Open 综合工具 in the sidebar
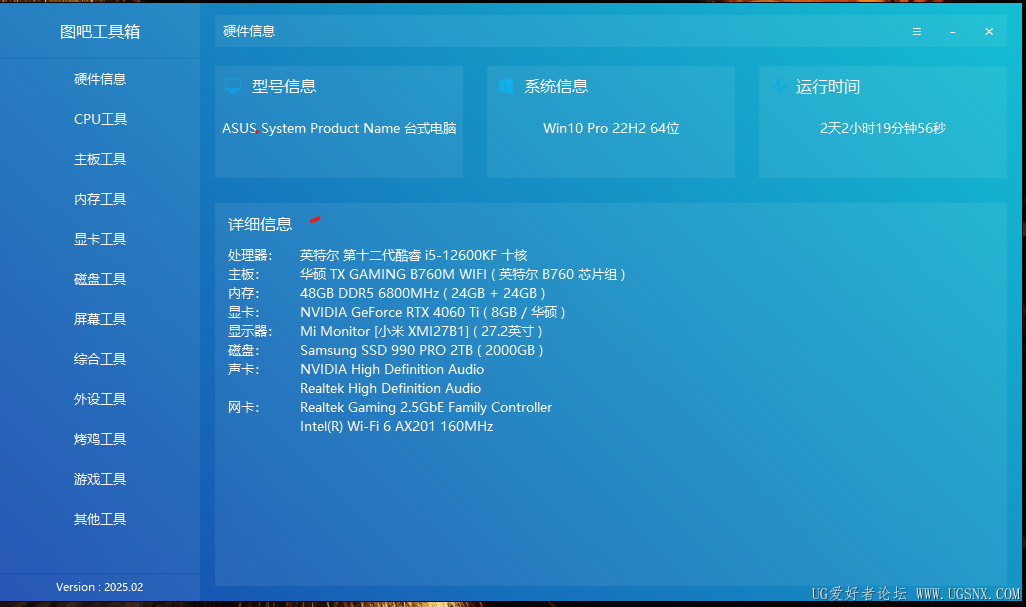Image resolution: width=1026 pixels, height=607 pixels. [x=100, y=358]
